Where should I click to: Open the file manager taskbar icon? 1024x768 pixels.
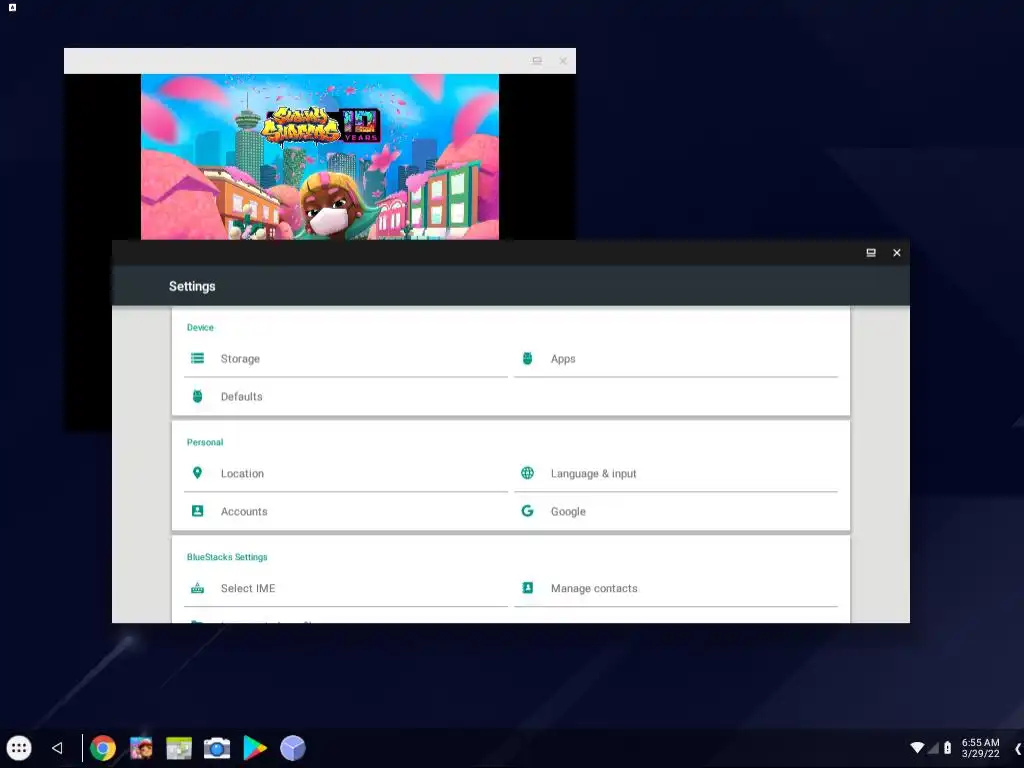pyautogui.click(x=179, y=748)
